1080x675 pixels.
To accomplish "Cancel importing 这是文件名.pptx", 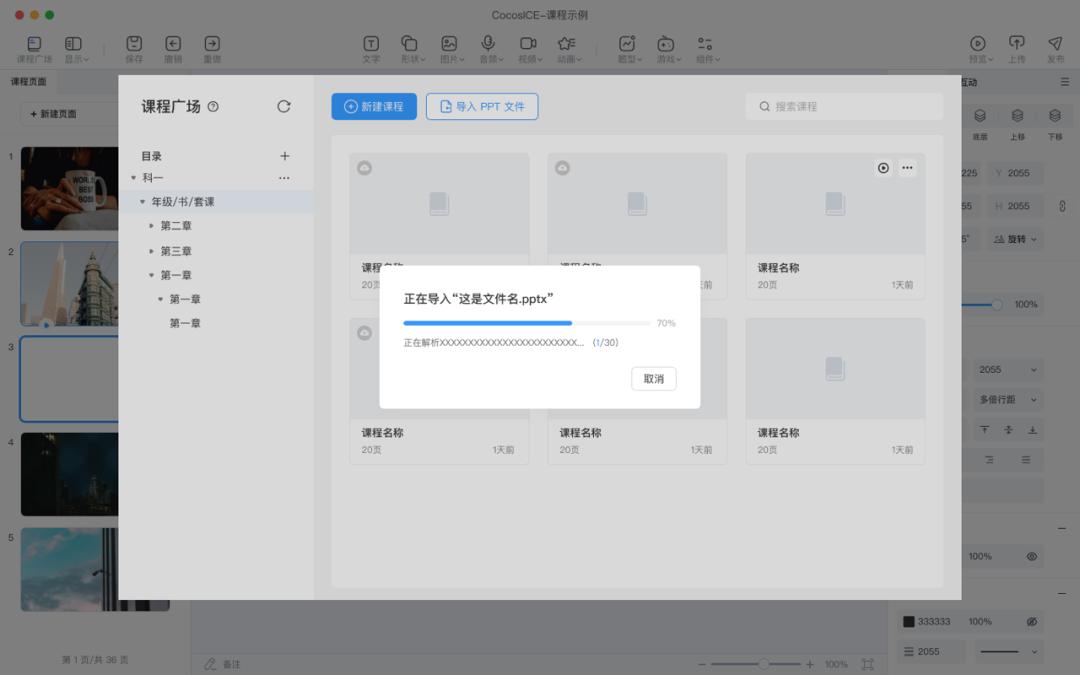I will 654,378.
